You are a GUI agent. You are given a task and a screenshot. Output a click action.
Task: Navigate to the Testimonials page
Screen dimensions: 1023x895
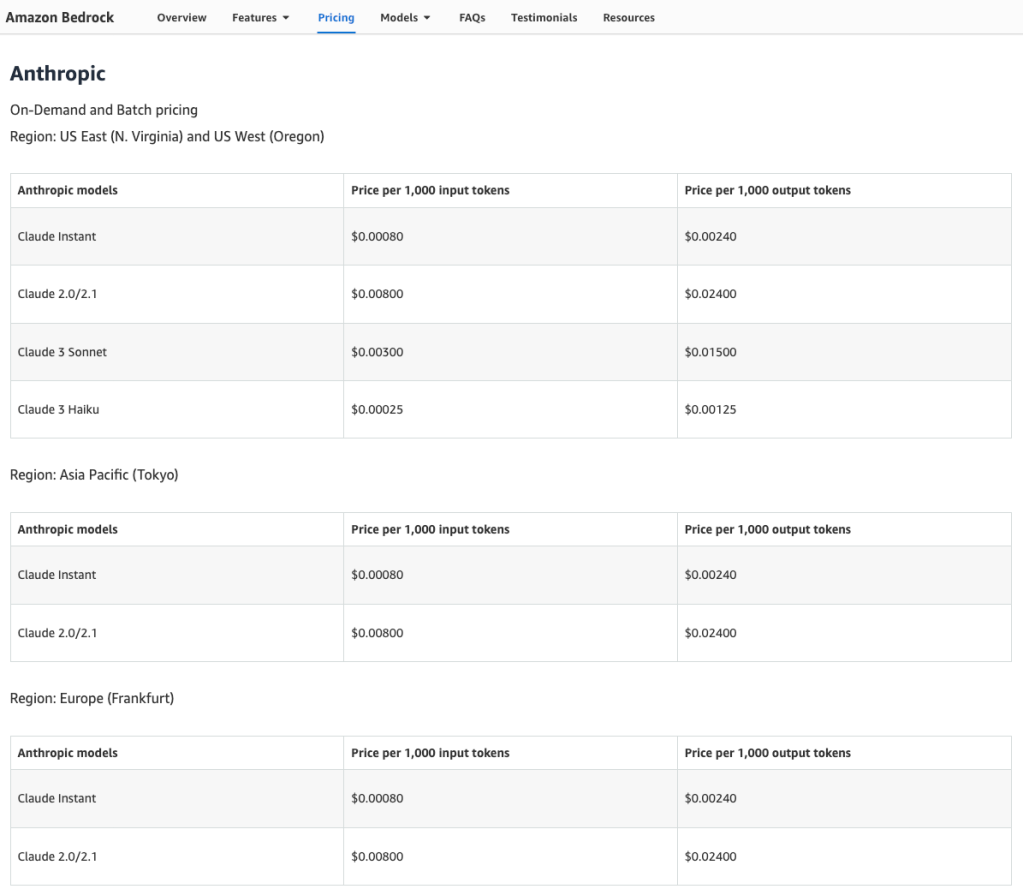(543, 17)
